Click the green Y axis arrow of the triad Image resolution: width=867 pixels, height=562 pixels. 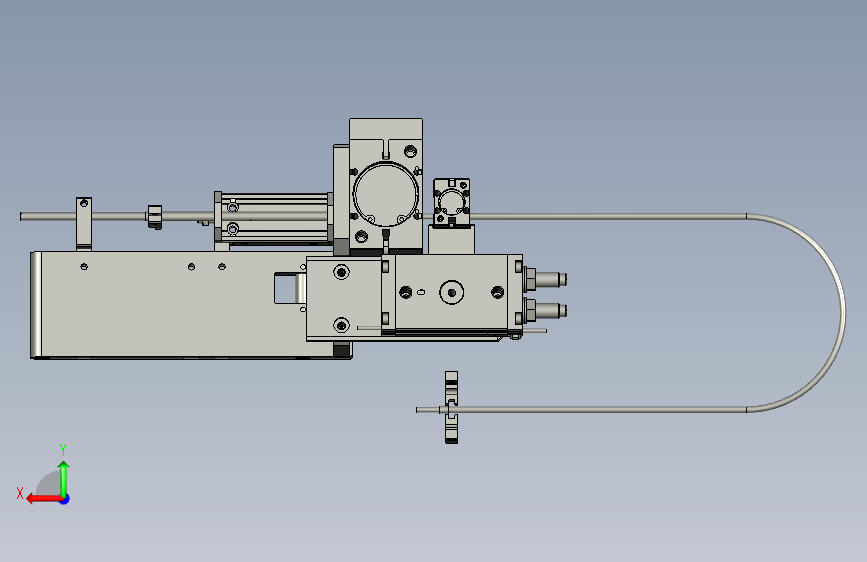tap(64, 480)
